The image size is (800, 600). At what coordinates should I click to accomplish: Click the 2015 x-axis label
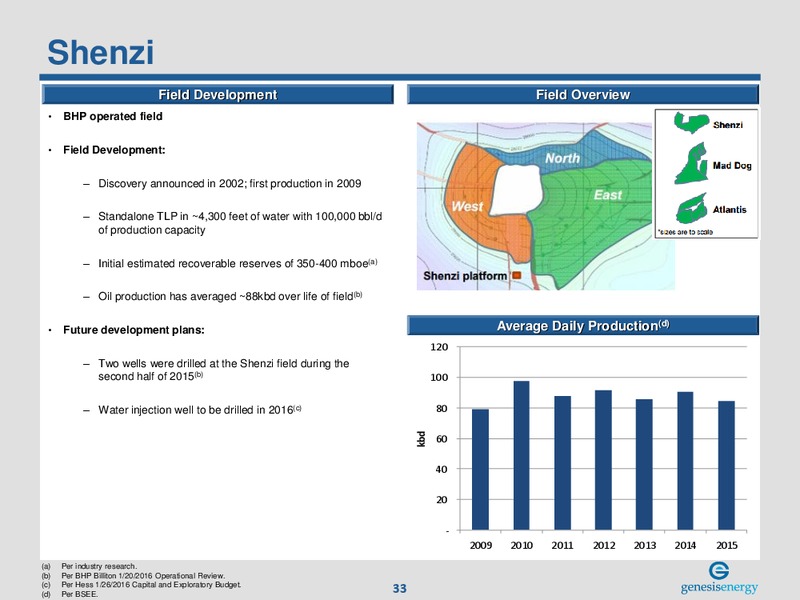click(x=727, y=545)
